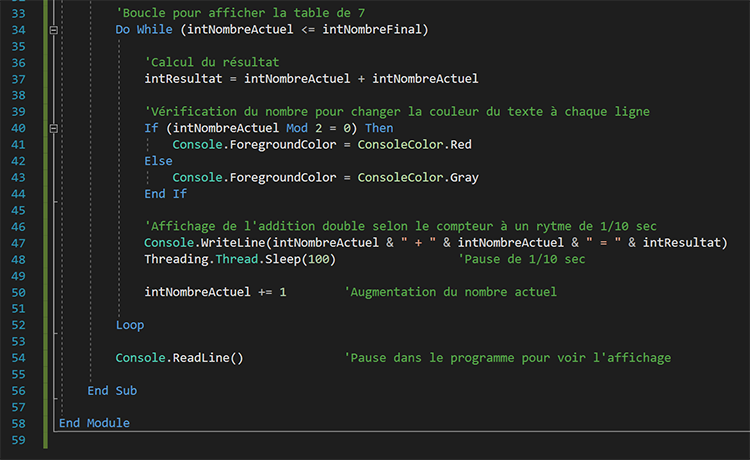The image size is (750, 460).
Task: Click the Mod keyword in the If condition
Action: pos(297,128)
